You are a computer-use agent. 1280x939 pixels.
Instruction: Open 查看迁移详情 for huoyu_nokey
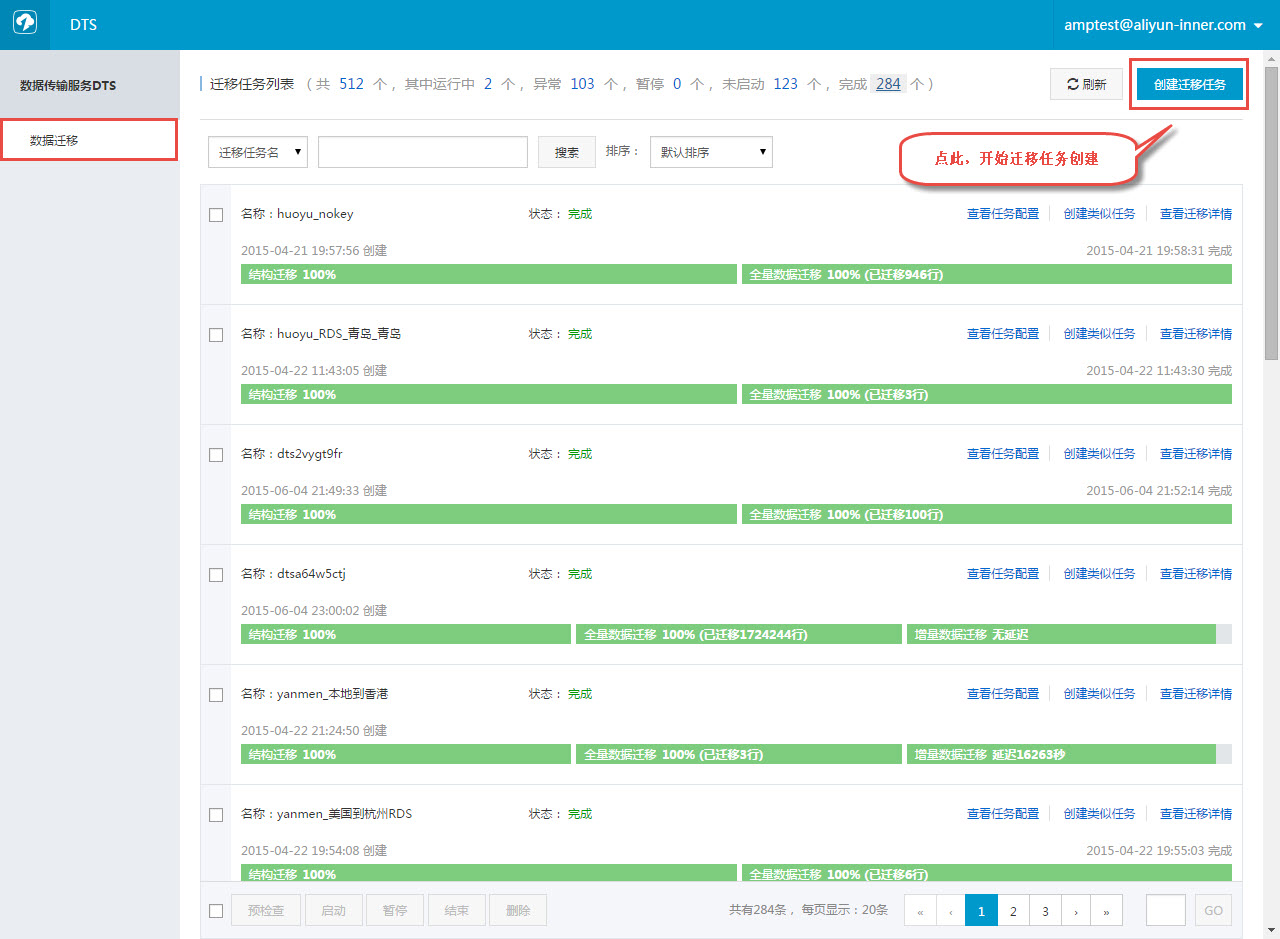pos(1196,214)
